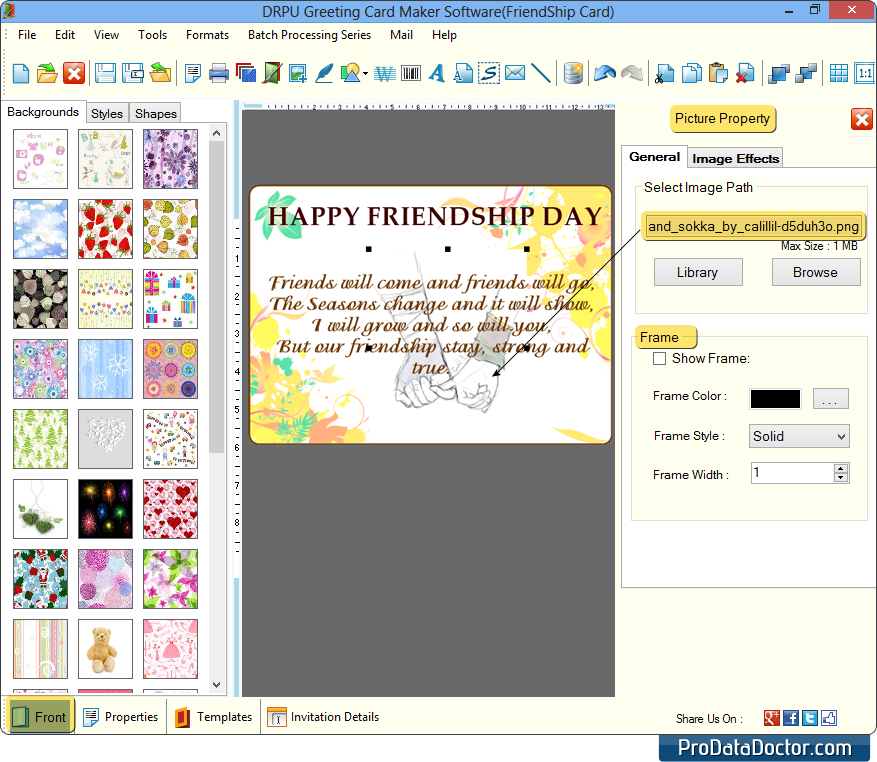Open the email envelope tool

click(x=514, y=72)
